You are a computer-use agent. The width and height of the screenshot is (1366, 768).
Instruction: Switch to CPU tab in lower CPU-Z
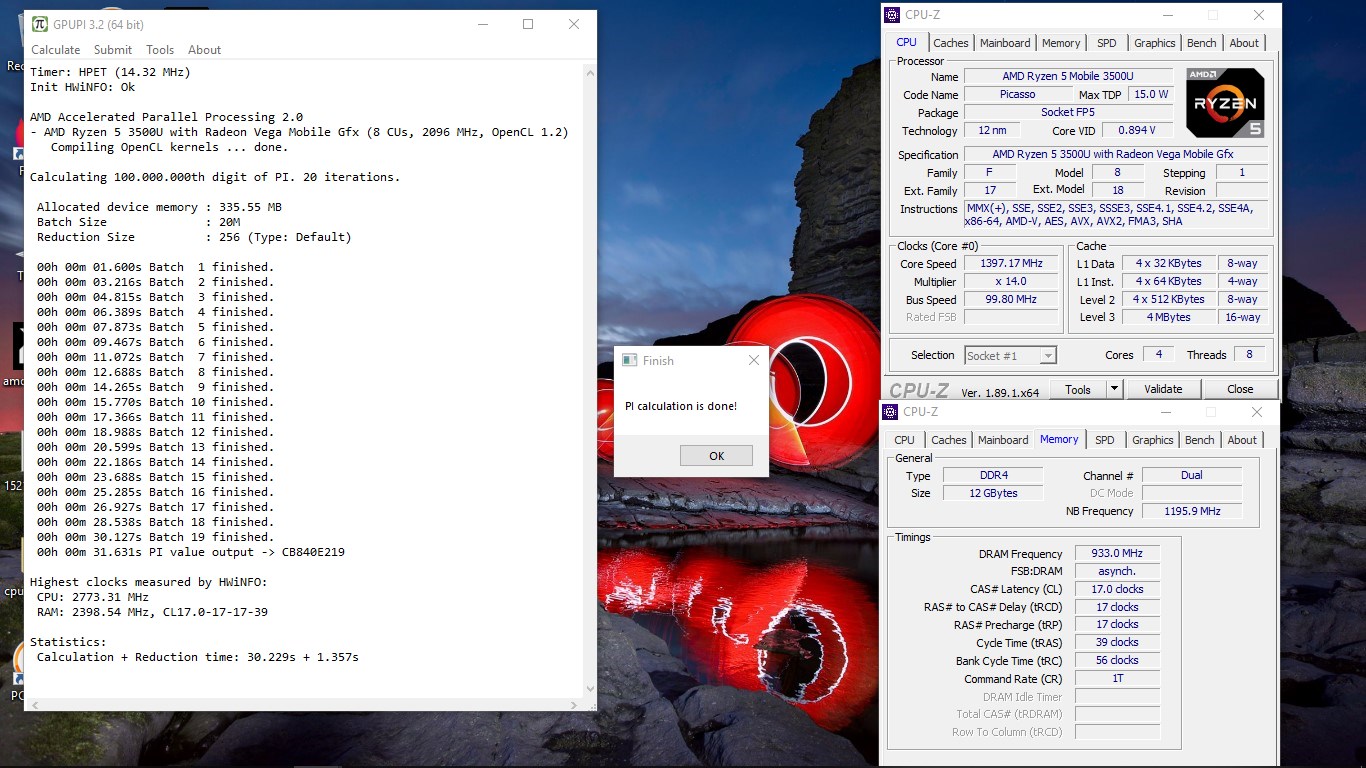[x=904, y=440]
